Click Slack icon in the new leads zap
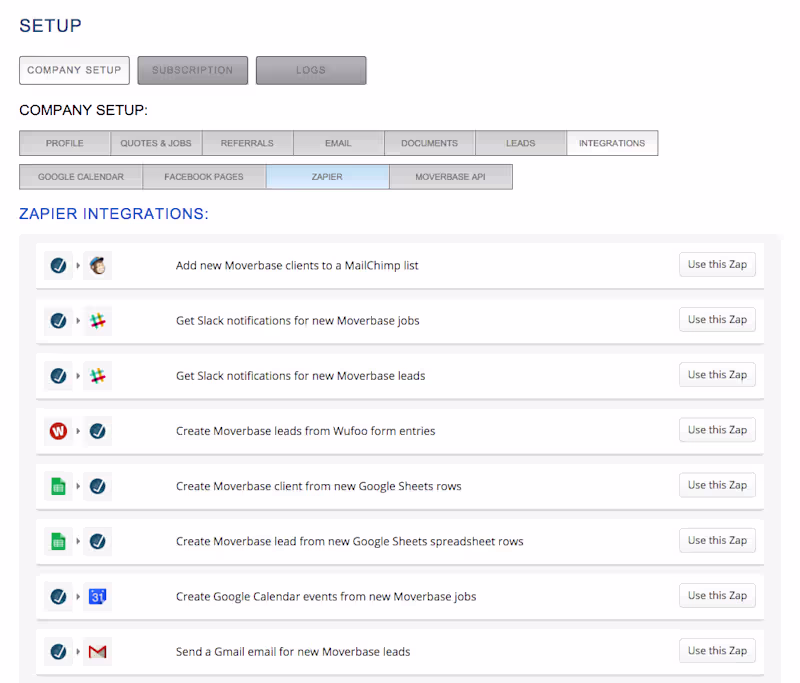800x683 pixels. click(97, 376)
